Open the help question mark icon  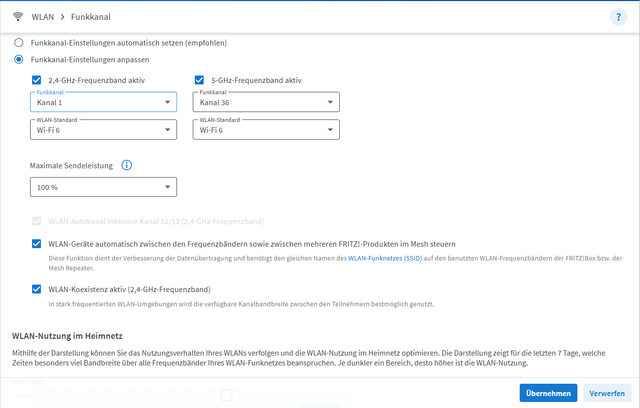(618, 17)
